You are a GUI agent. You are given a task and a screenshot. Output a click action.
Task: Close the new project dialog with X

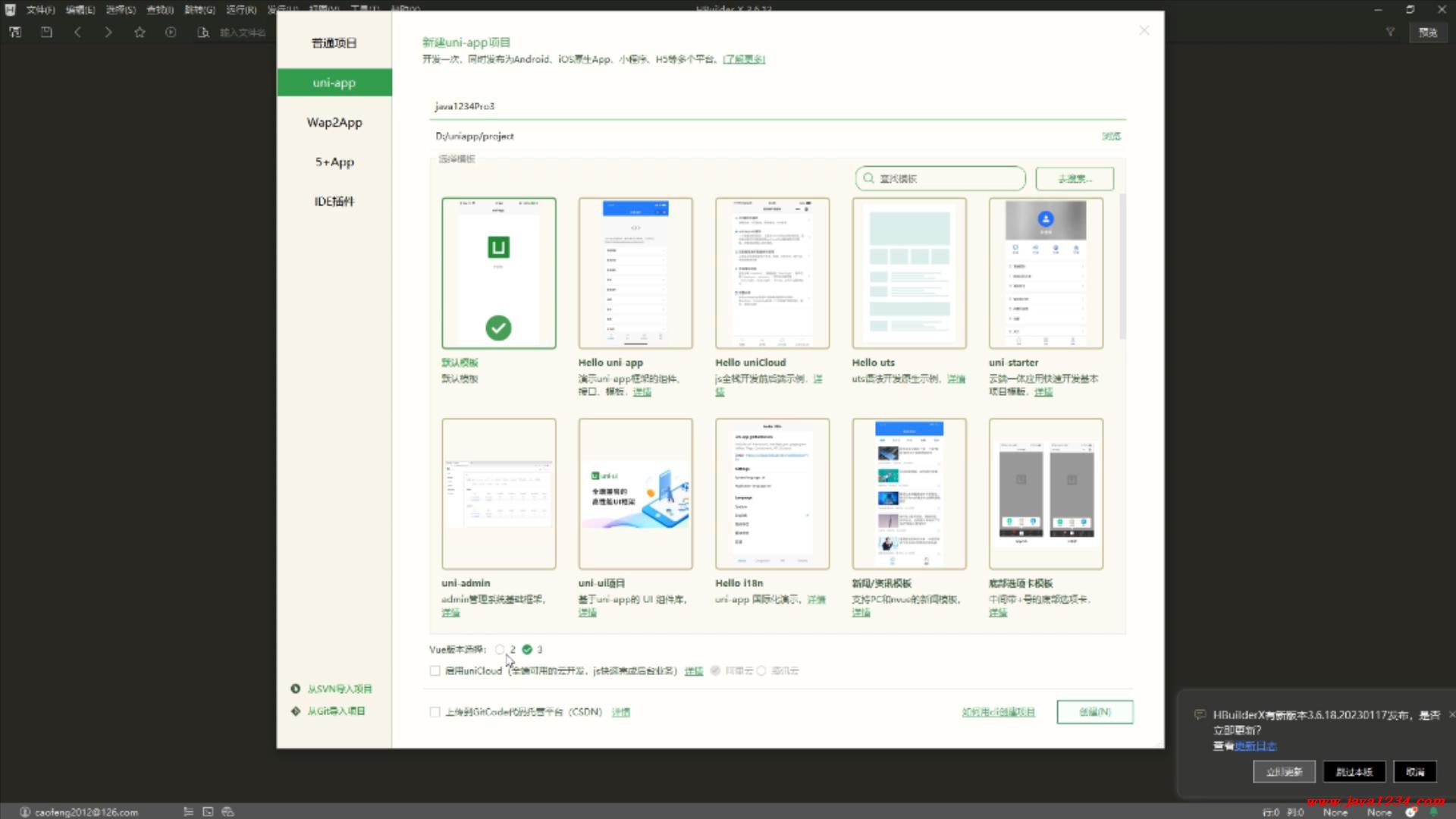pos(1144,30)
